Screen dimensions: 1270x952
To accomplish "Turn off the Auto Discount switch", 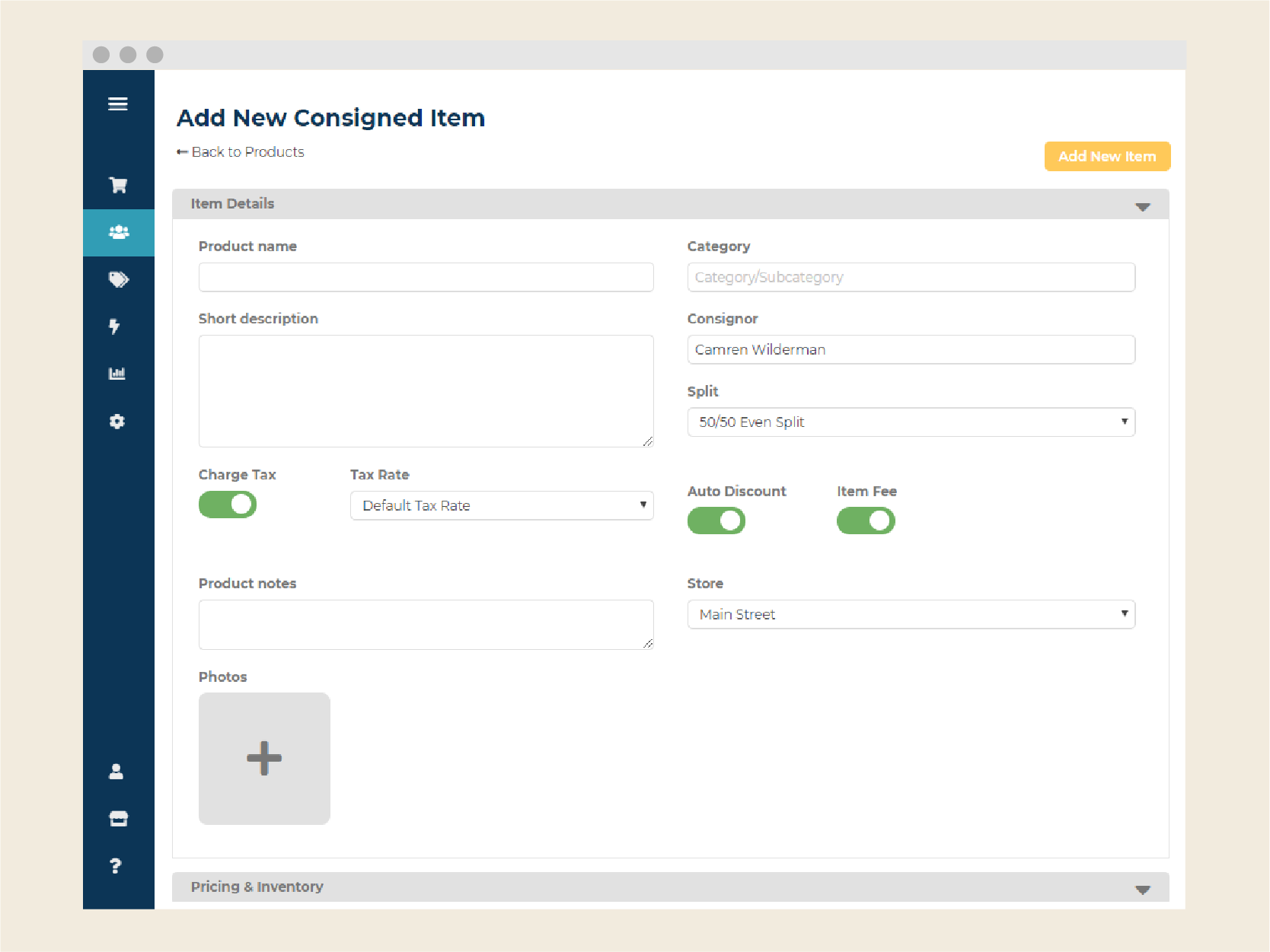I will (x=716, y=521).
